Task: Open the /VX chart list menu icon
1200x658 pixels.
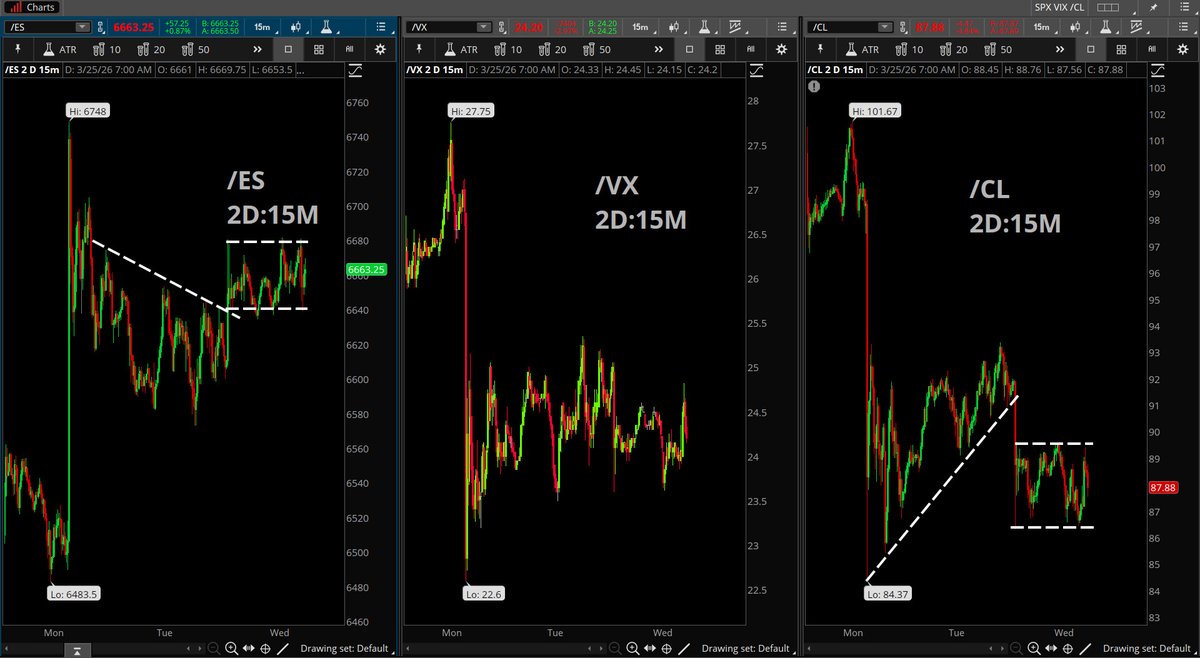Action: pyautogui.click(x=782, y=27)
